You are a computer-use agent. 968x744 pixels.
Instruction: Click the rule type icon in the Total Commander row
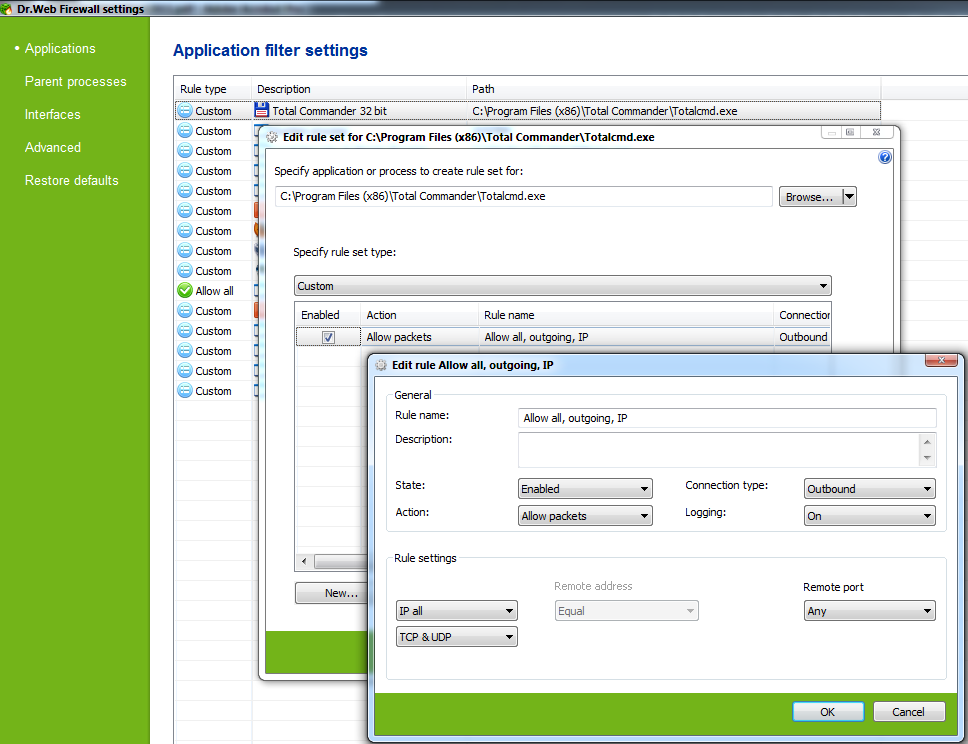pyautogui.click(x=185, y=111)
